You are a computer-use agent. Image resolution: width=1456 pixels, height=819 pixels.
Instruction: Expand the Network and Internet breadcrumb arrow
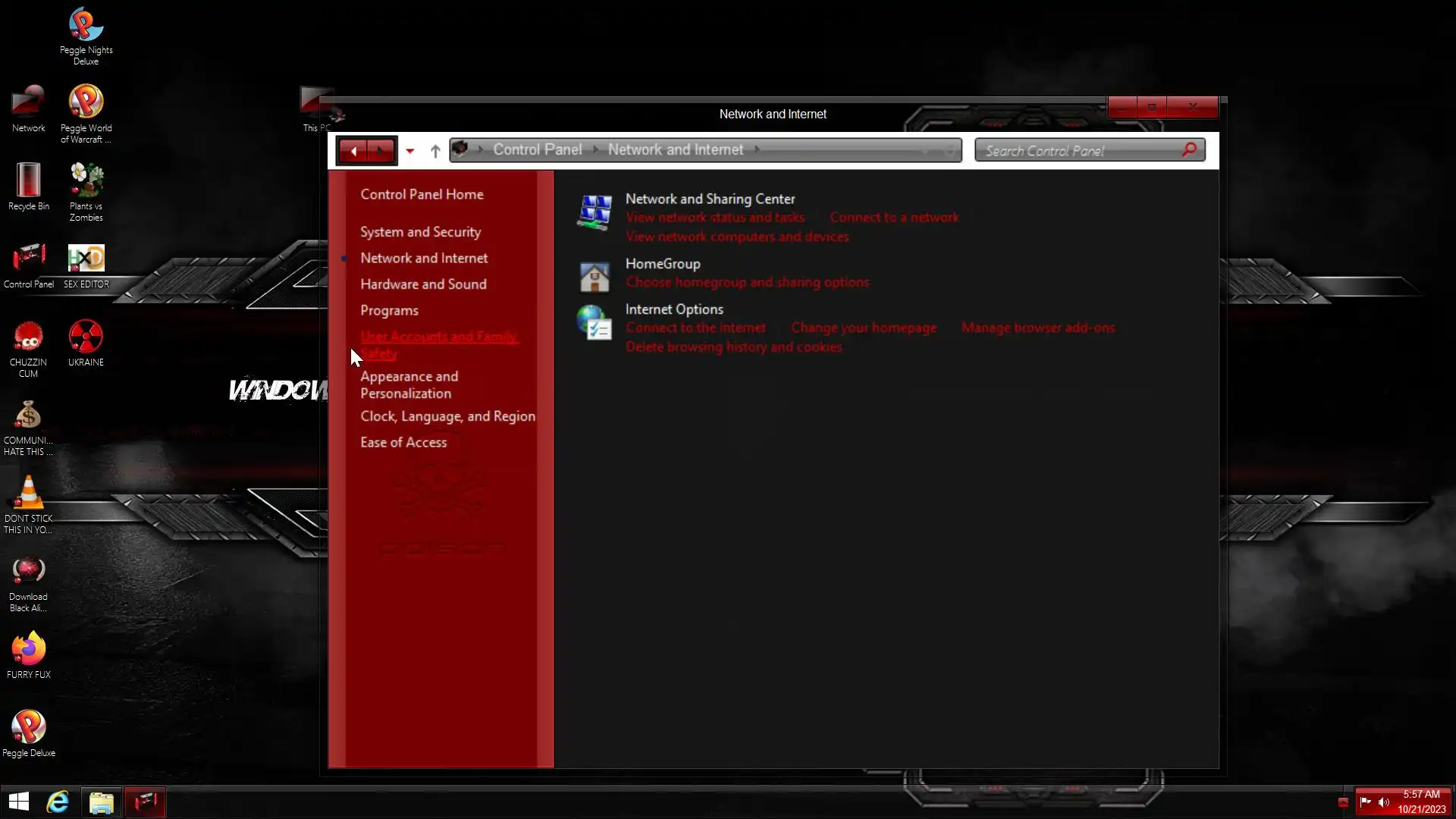click(757, 150)
